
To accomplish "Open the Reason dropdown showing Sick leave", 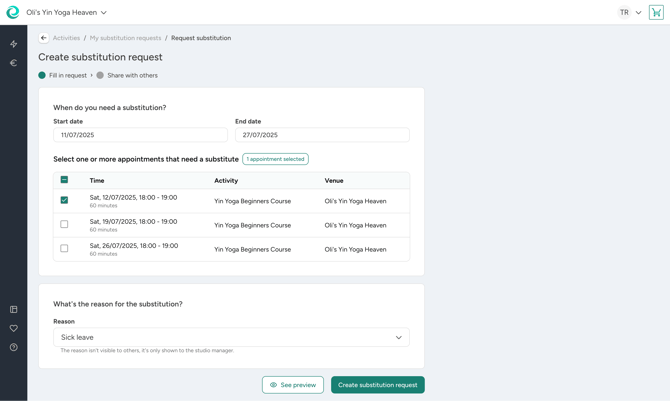I will click(x=231, y=338).
